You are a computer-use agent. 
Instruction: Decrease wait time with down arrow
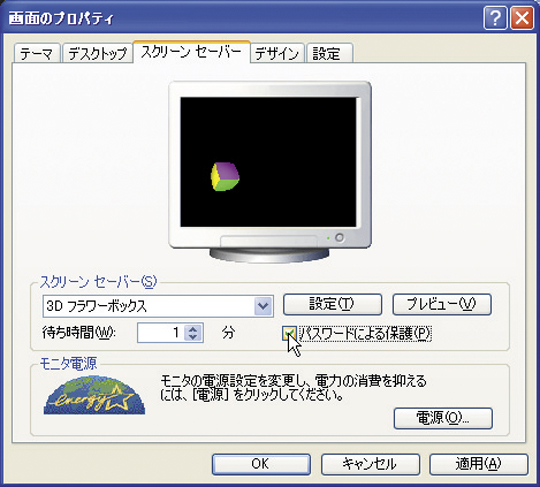(x=193, y=337)
